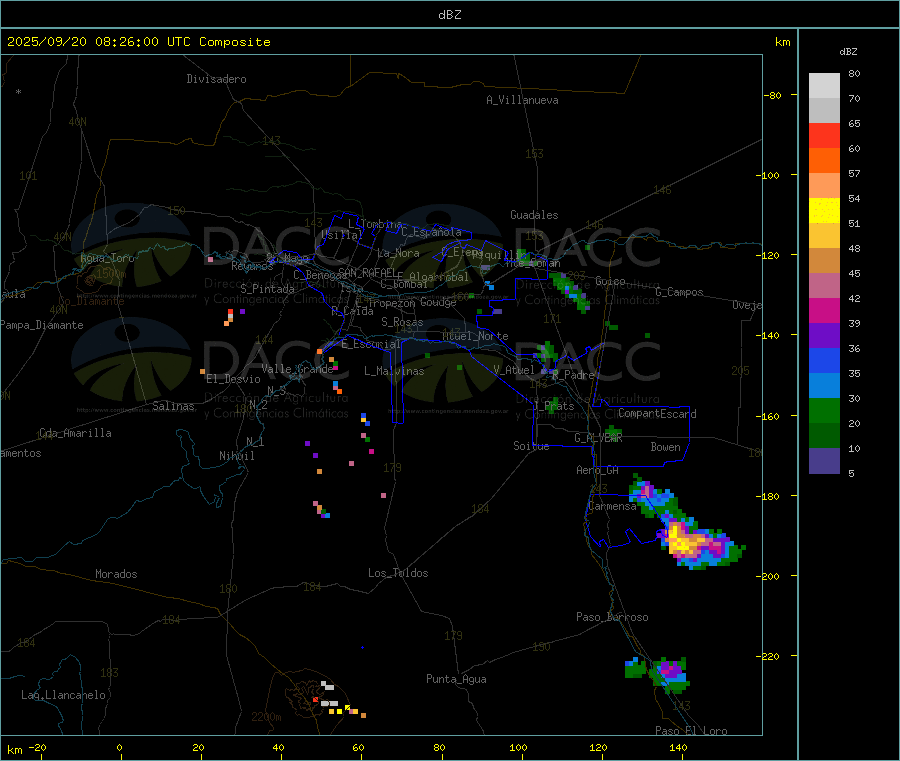900x761 pixels.
Task: Click the 'Paso_El_Loro' map label
Action: [x=692, y=731]
